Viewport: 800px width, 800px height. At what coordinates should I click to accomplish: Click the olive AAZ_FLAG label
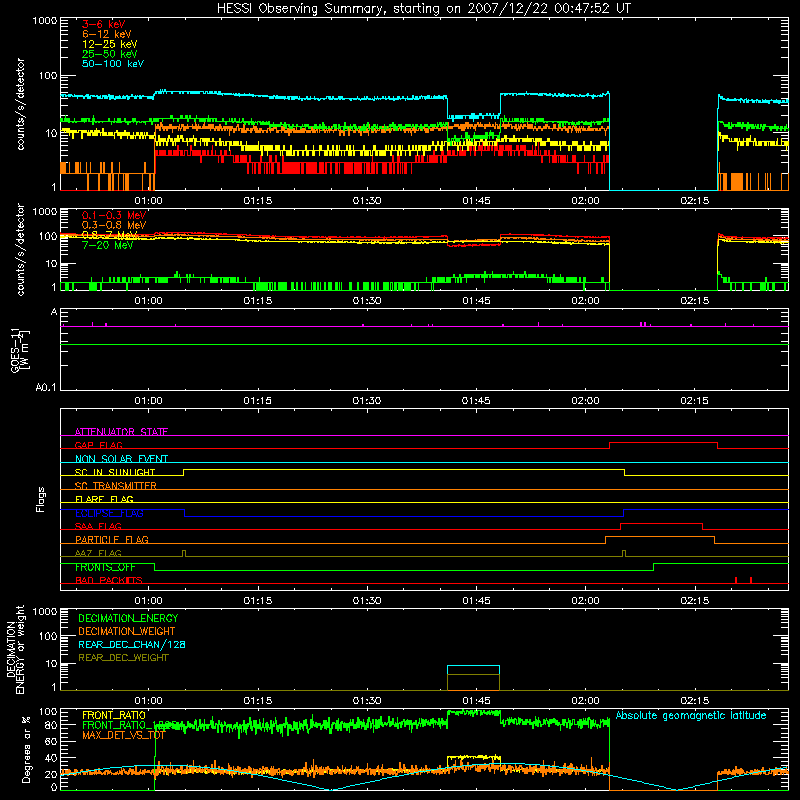point(98,553)
